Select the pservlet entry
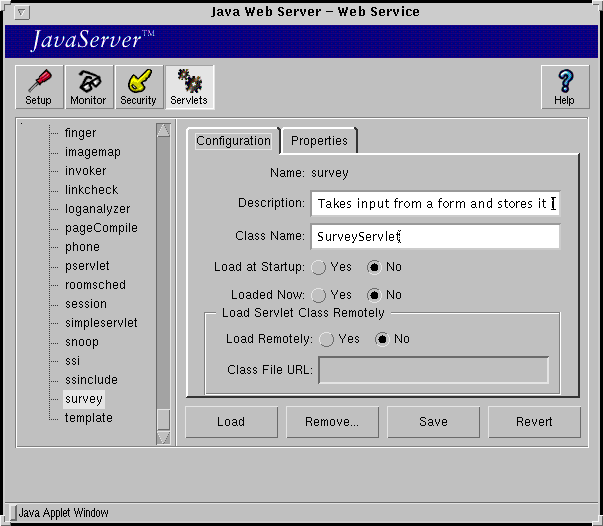 [x=87, y=266]
